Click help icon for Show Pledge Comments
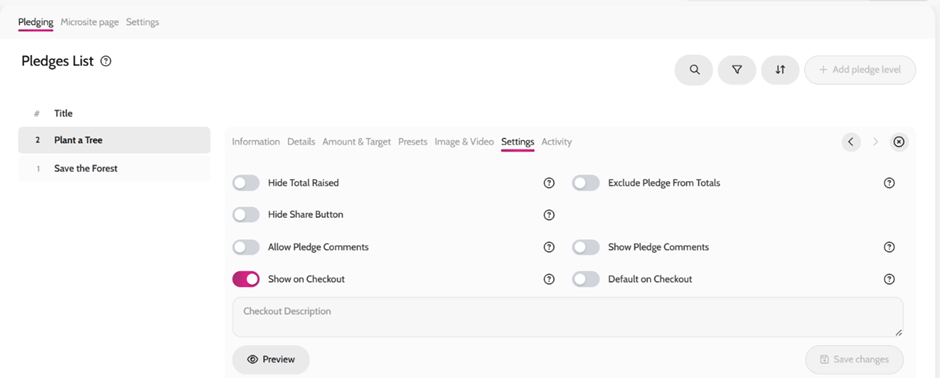The image size is (940, 378). (x=889, y=247)
